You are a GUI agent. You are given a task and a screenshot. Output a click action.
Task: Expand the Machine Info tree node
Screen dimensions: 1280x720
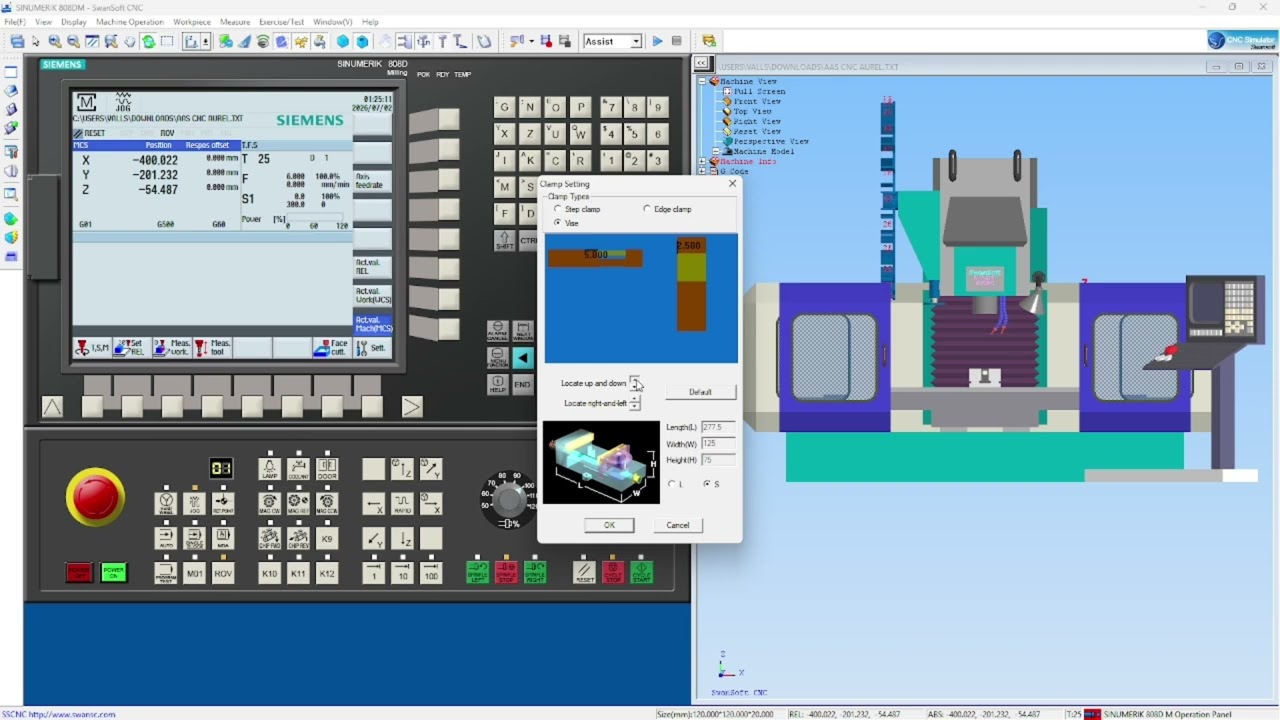click(x=702, y=161)
